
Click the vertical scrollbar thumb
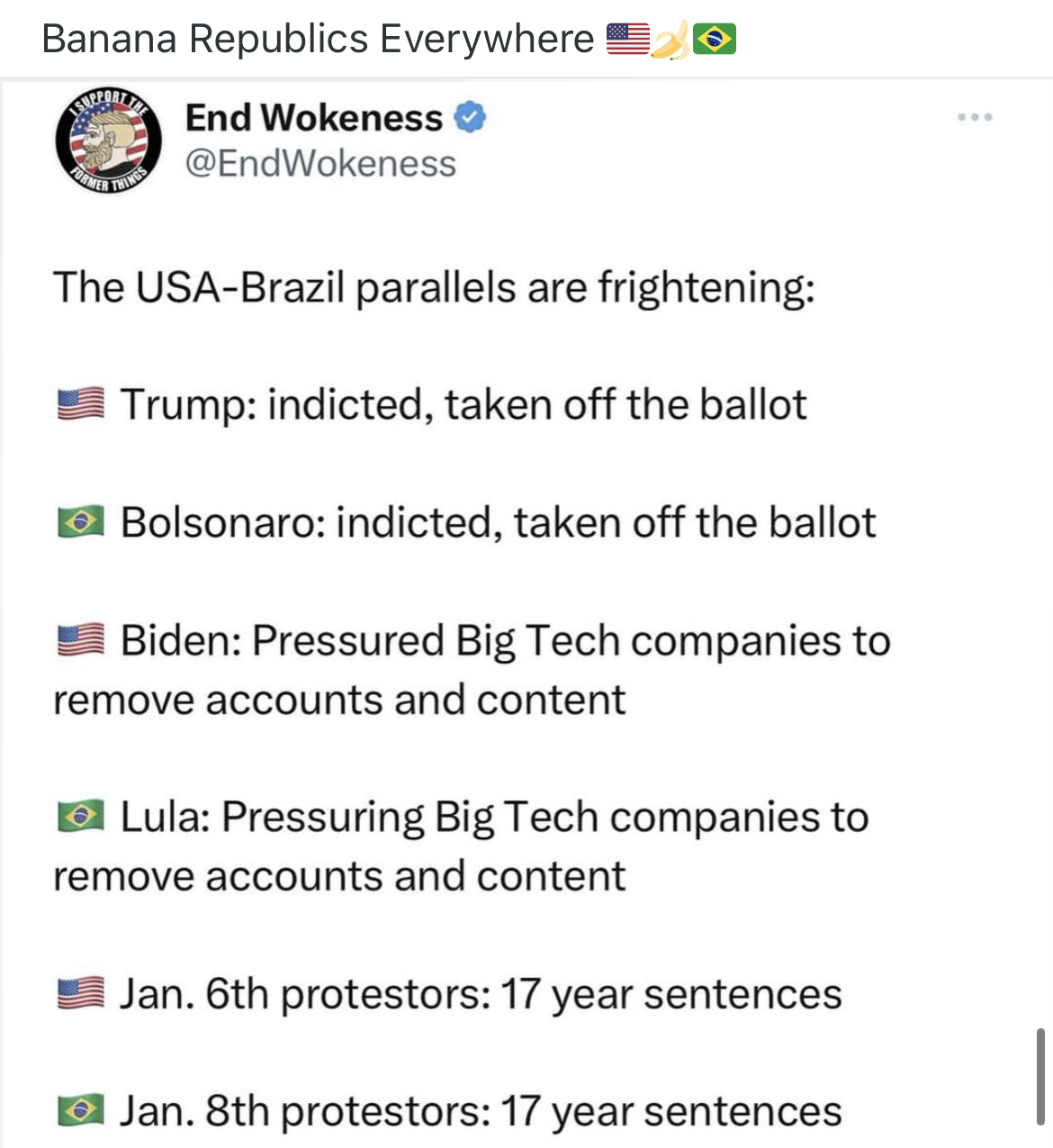point(1040,1076)
